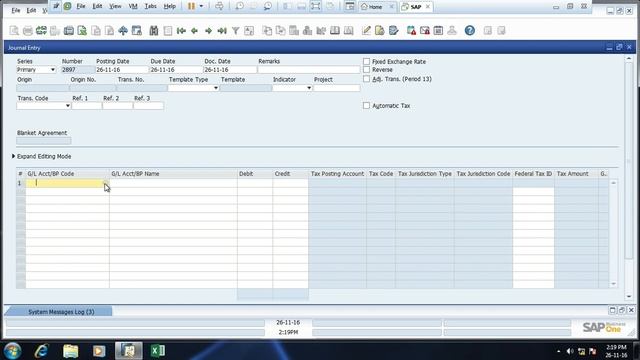Click the green Send Email toolbar icon
The image size is (640, 360).
41,31
